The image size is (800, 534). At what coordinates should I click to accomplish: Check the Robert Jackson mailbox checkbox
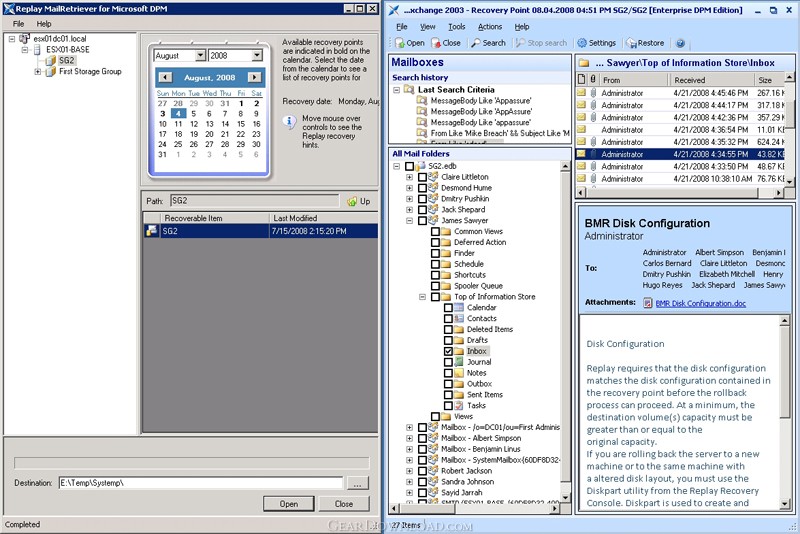(422, 471)
